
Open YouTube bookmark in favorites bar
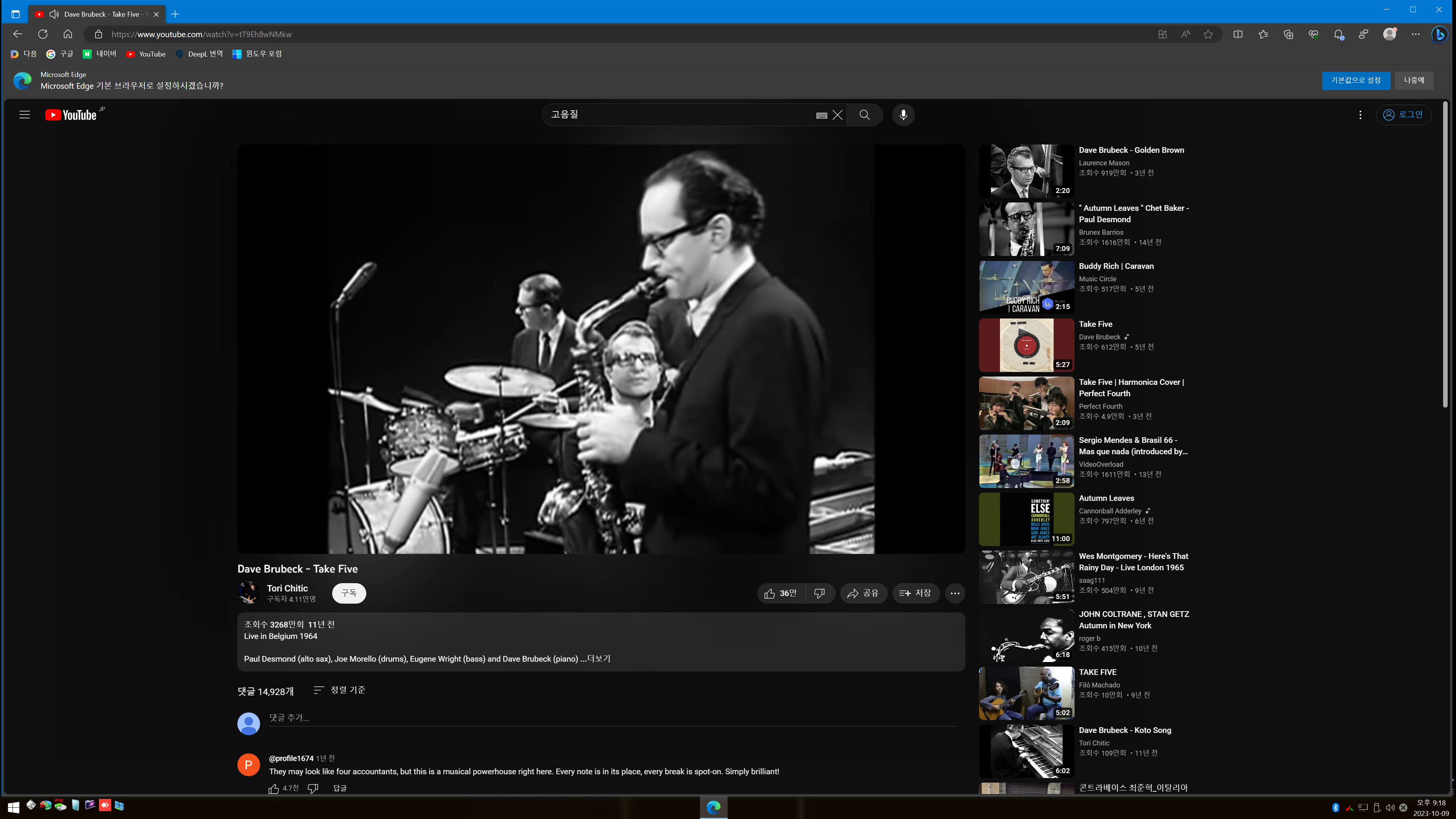[146, 54]
